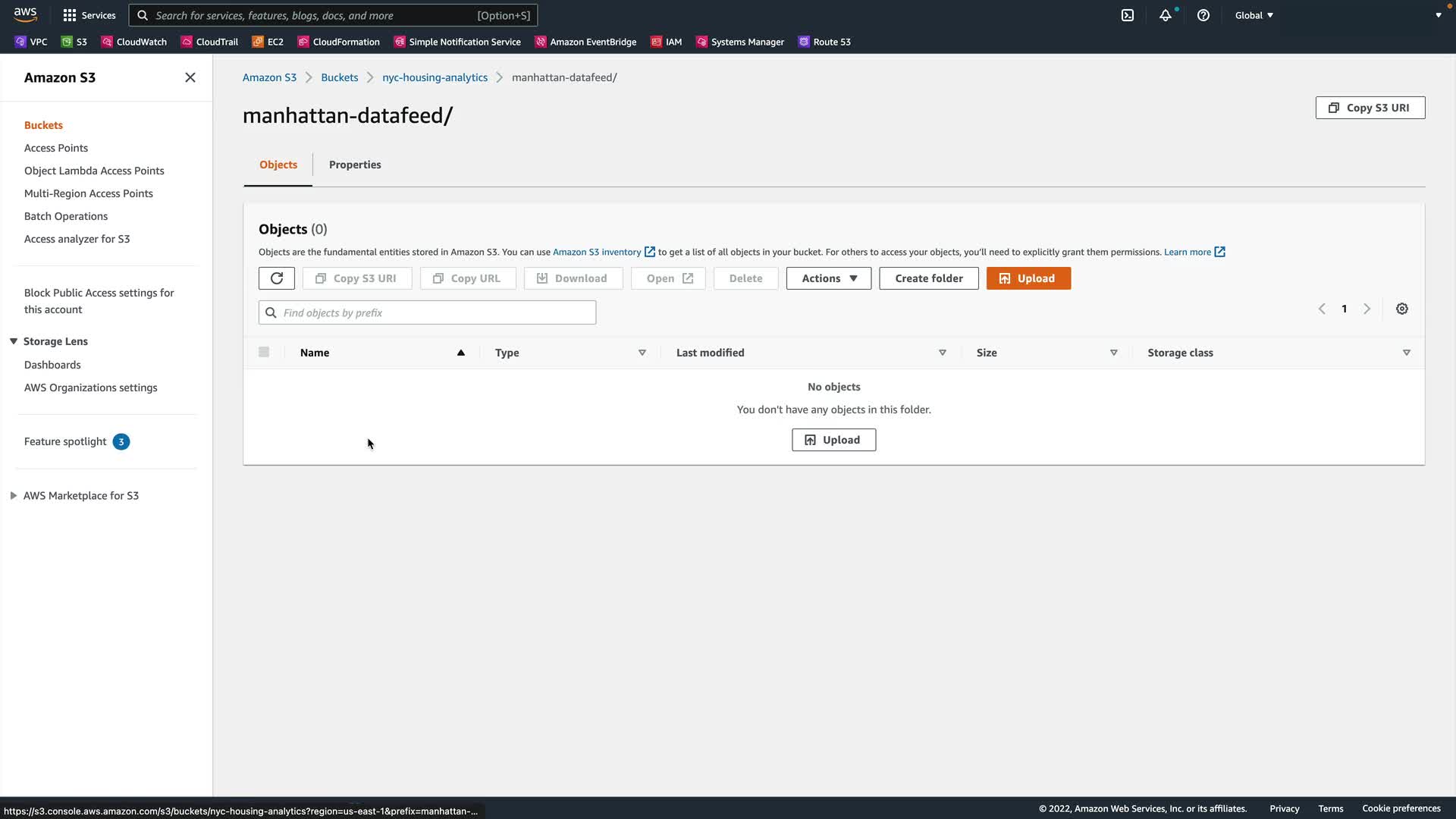Click the refresh objects icon button

[276, 278]
